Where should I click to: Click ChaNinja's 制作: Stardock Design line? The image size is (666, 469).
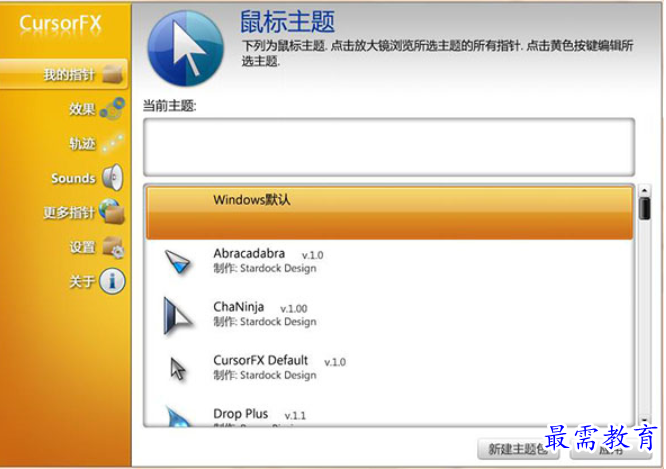(x=265, y=322)
